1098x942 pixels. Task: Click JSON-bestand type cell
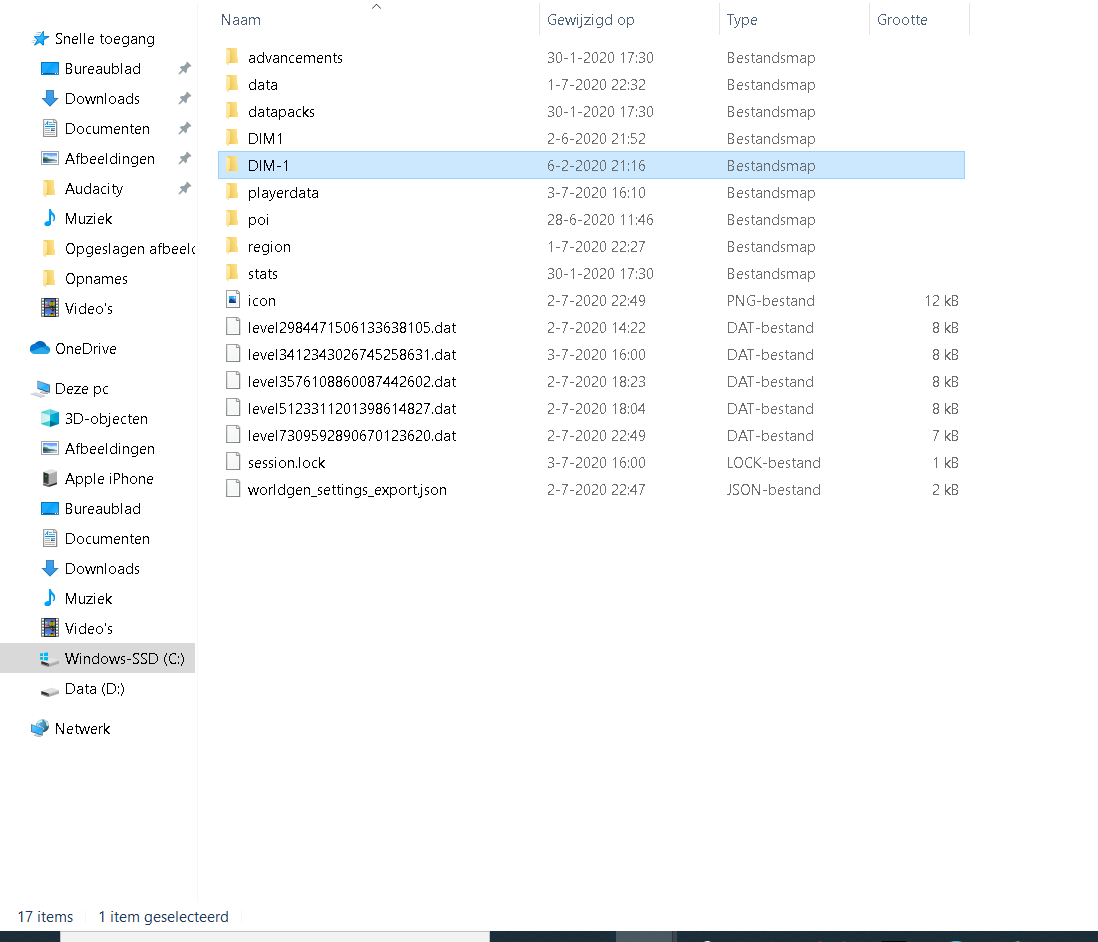tap(773, 490)
